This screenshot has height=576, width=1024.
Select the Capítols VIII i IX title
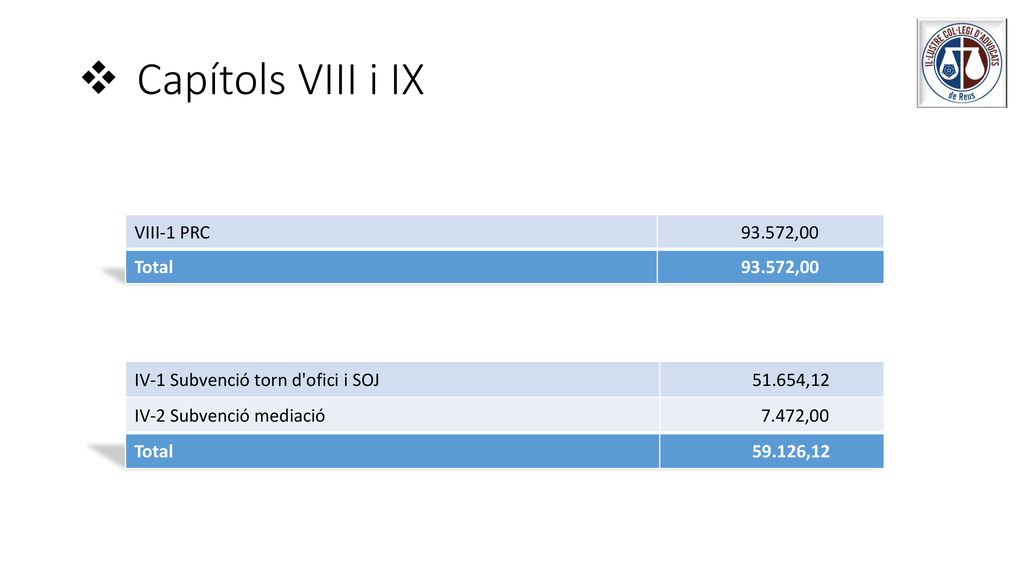280,80
